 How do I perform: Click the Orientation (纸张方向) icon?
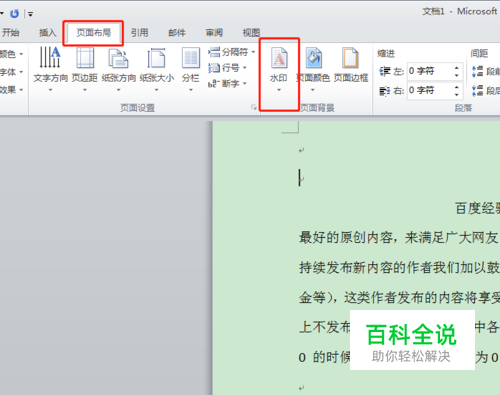tap(118, 58)
